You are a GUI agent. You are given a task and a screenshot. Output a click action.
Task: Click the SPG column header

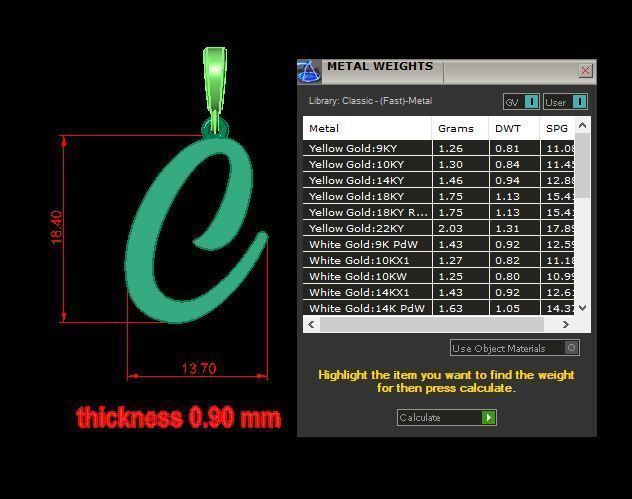pyautogui.click(x=557, y=128)
